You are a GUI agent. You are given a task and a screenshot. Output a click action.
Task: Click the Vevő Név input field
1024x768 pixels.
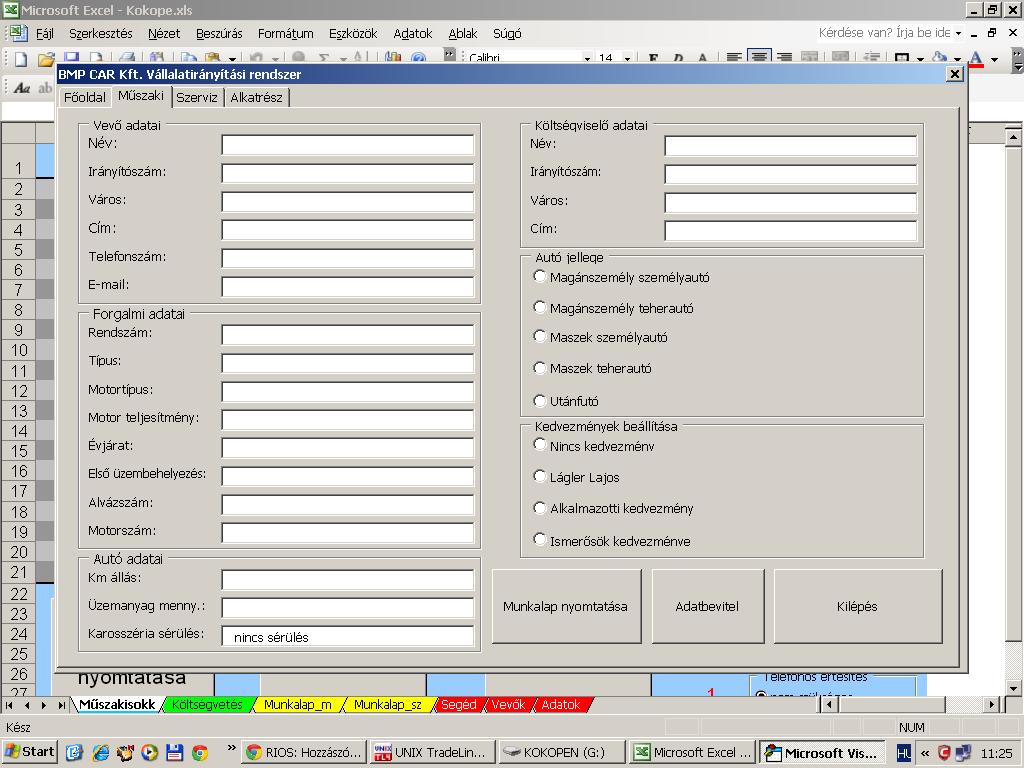click(x=348, y=145)
